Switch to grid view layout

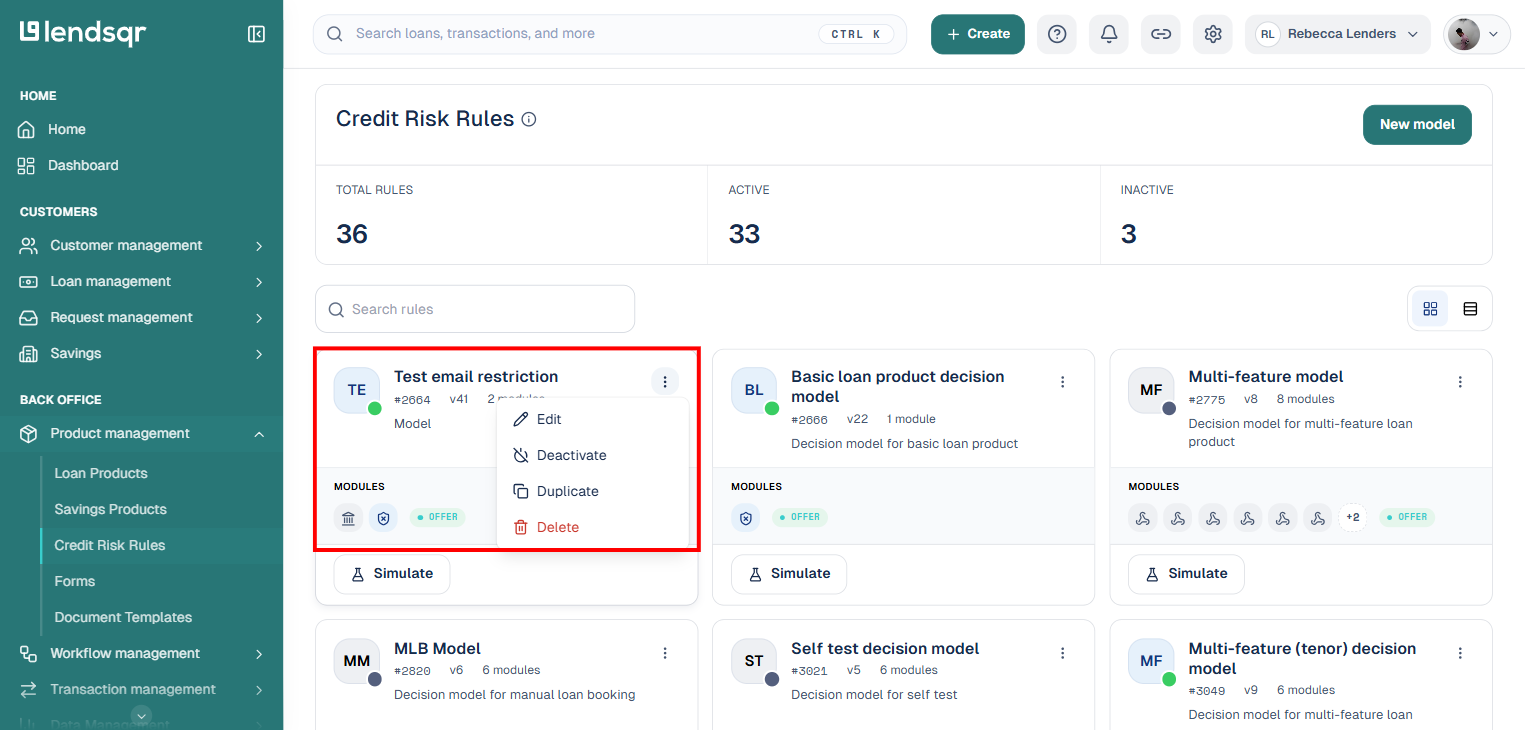tap(1430, 309)
